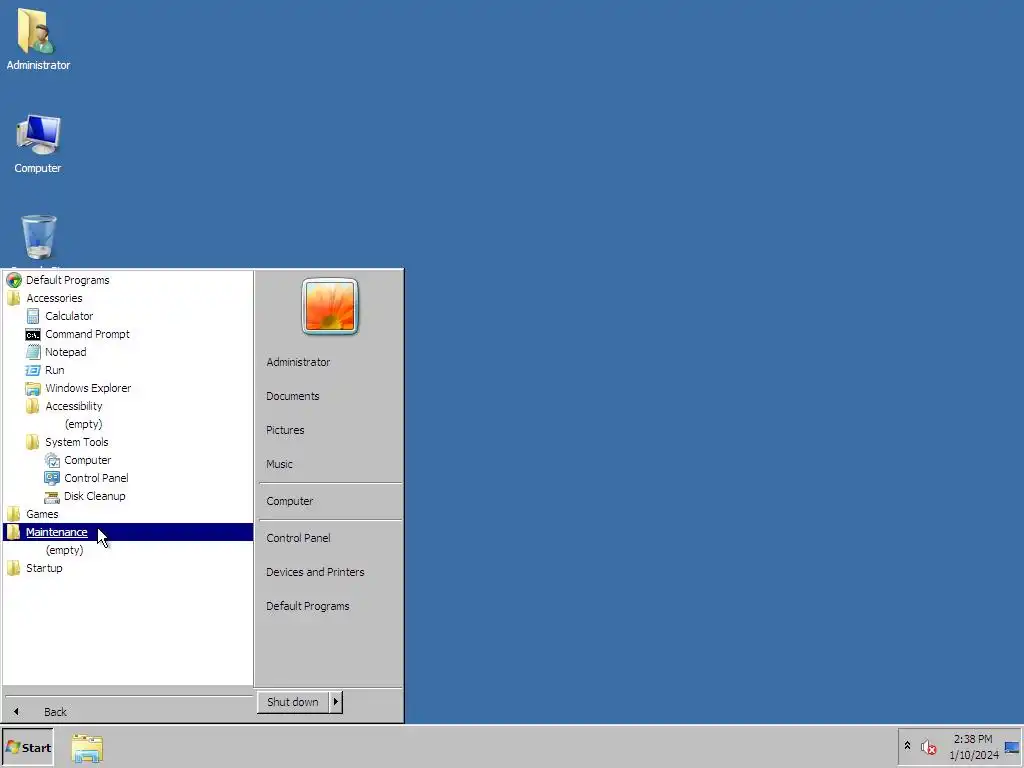Screen dimensions: 1024x768
Task: Click the Shut down button
Action: click(293, 702)
